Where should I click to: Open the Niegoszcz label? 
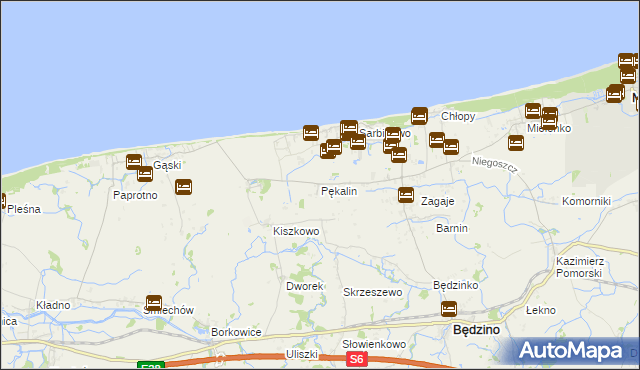pyautogui.click(x=495, y=164)
